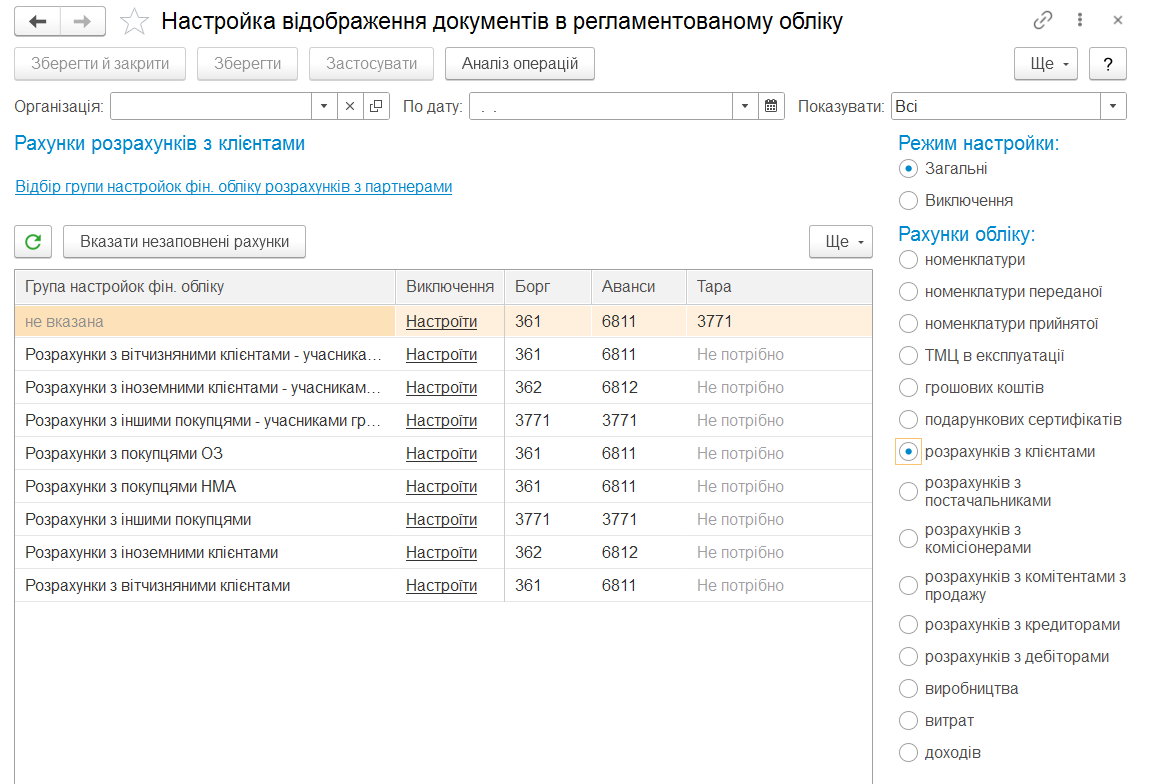Expand the Організація dropdown arrow
The width and height of the screenshot is (1150, 784).
[325, 106]
